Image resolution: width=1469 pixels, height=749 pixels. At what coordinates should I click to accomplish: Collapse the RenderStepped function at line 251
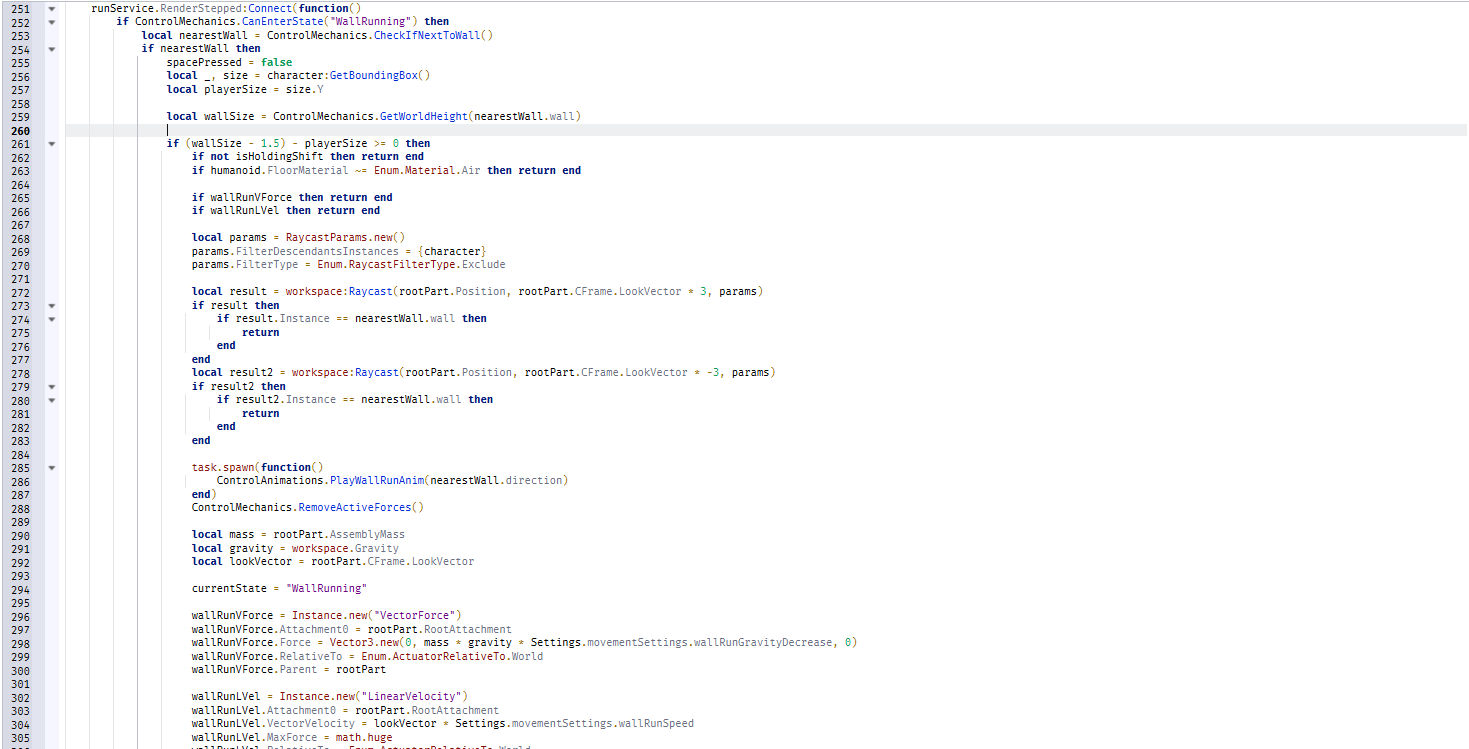51,8
